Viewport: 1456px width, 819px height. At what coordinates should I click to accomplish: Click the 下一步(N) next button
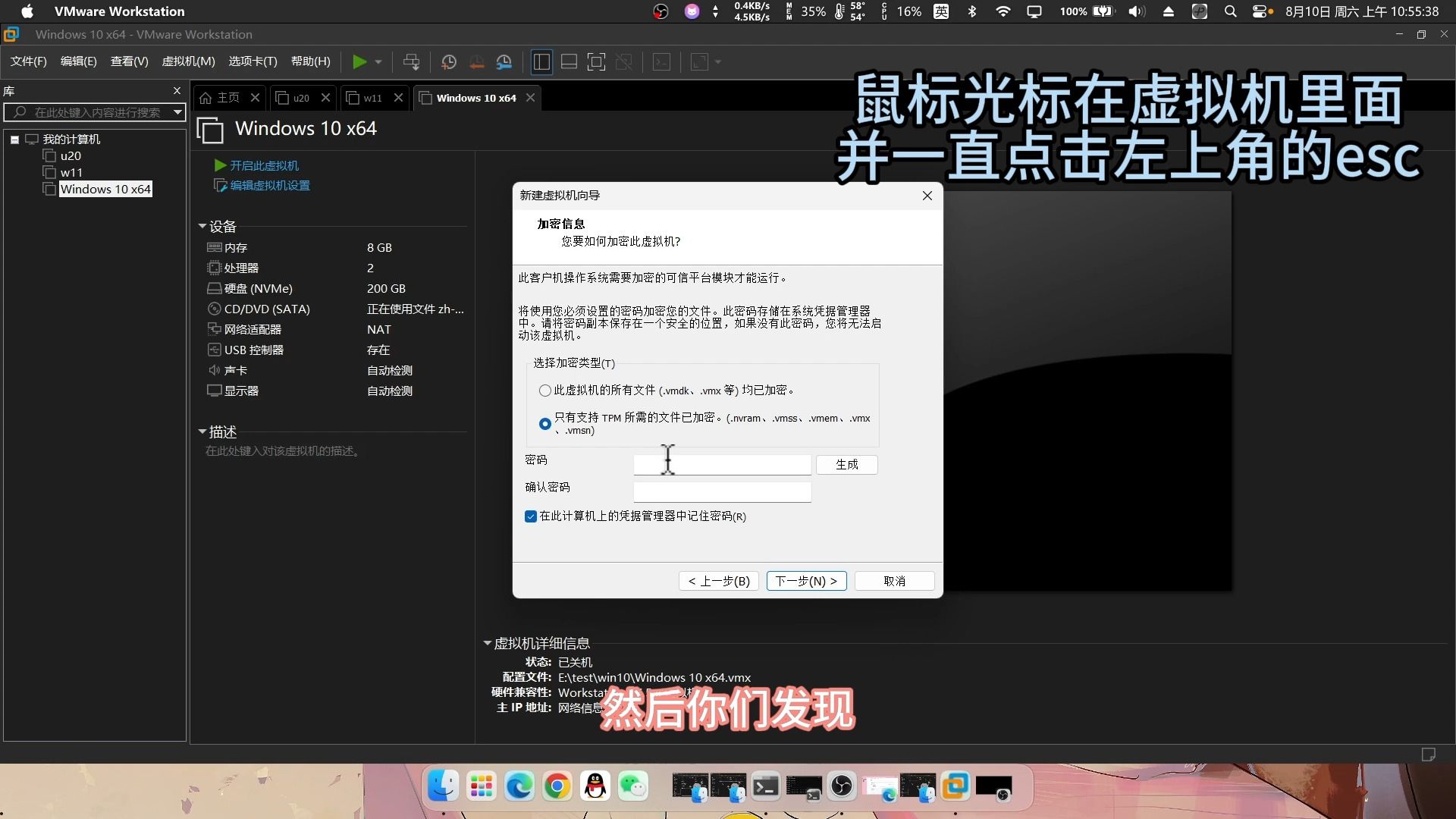(806, 581)
